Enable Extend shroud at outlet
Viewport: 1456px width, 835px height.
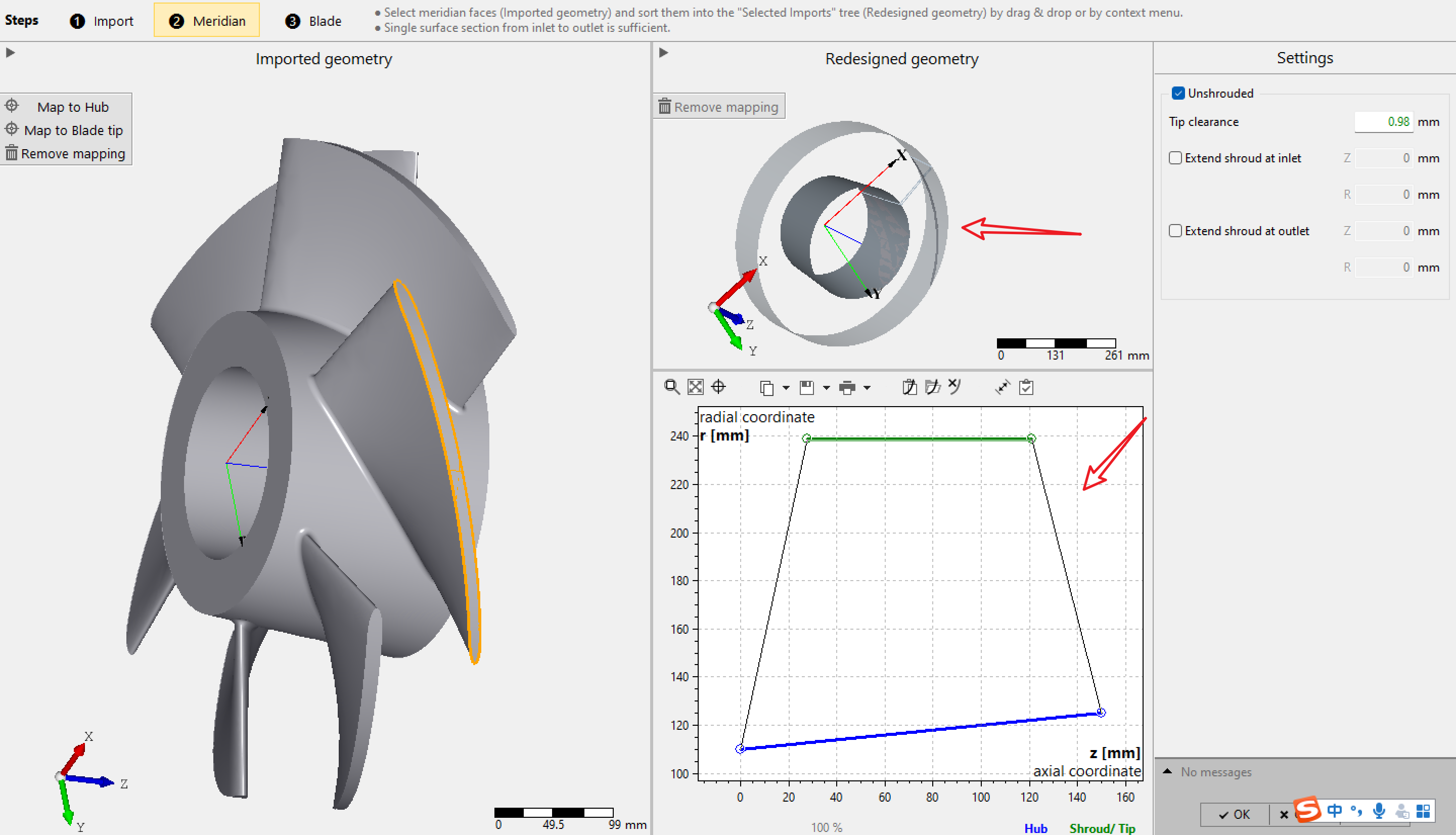pos(1176,231)
